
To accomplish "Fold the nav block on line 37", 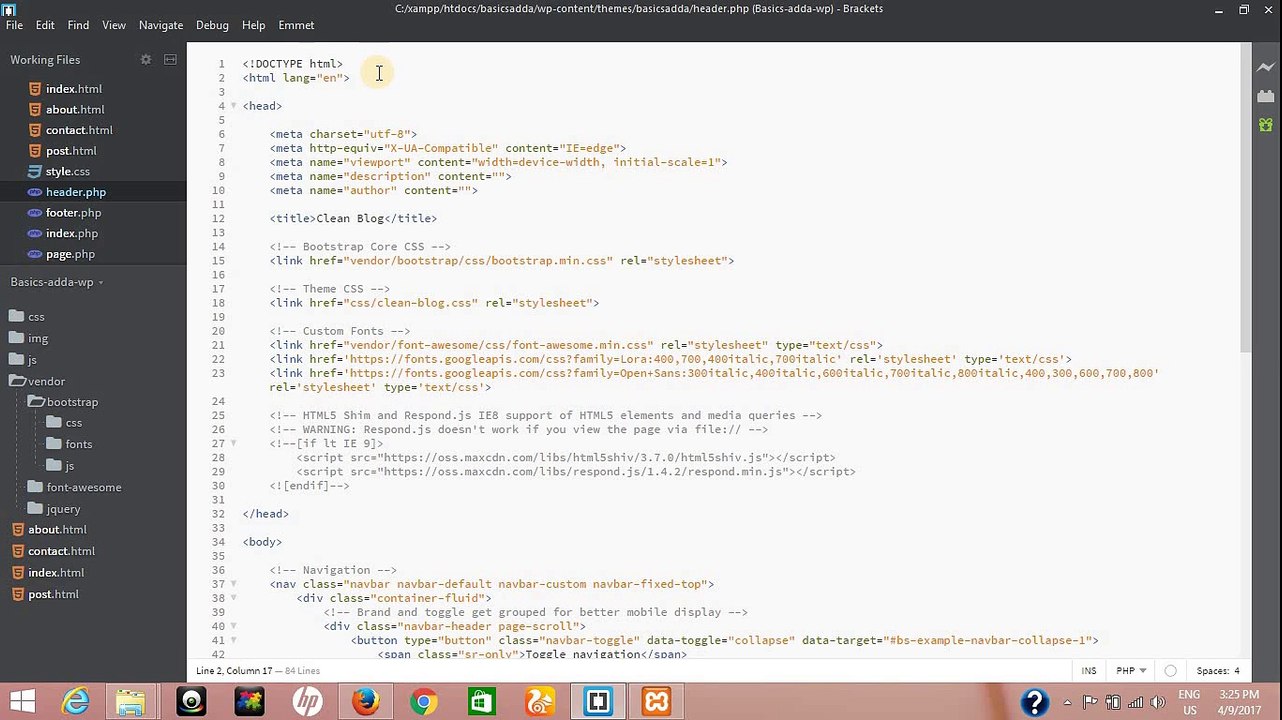I will tap(234, 584).
